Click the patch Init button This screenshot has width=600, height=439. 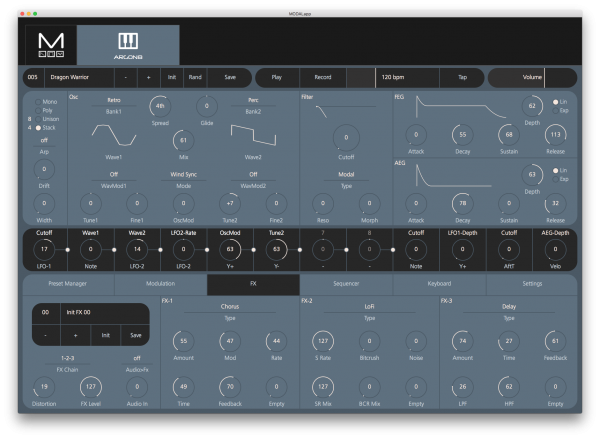coord(172,77)
